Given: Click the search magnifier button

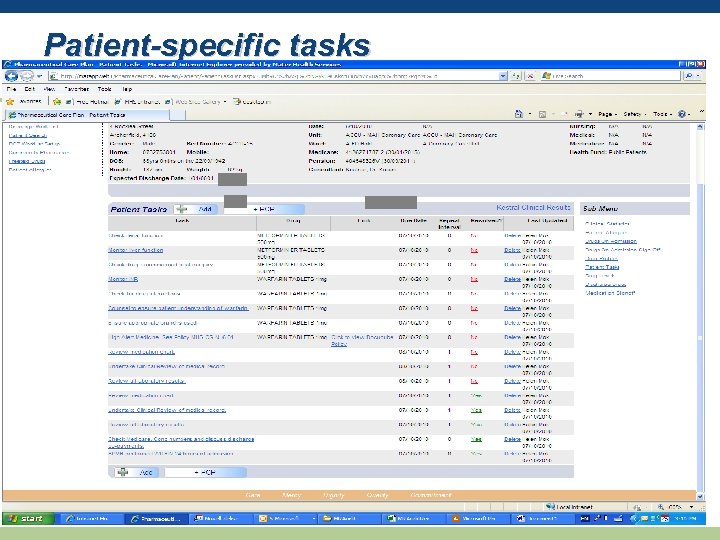Looking at the screenshot, I should [x=689, y=76].
